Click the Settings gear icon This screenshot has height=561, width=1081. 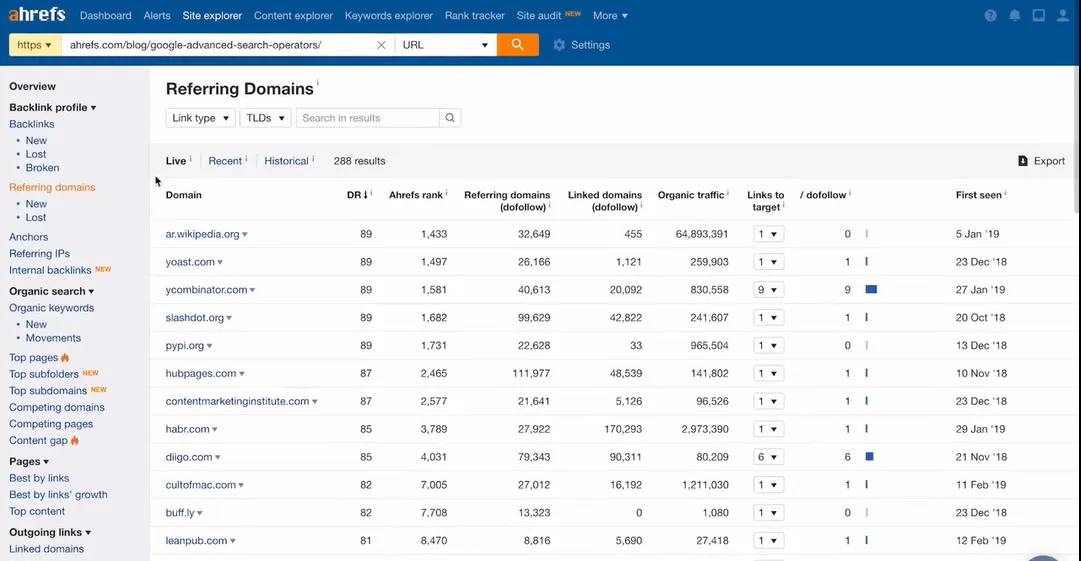coord(559,45)
